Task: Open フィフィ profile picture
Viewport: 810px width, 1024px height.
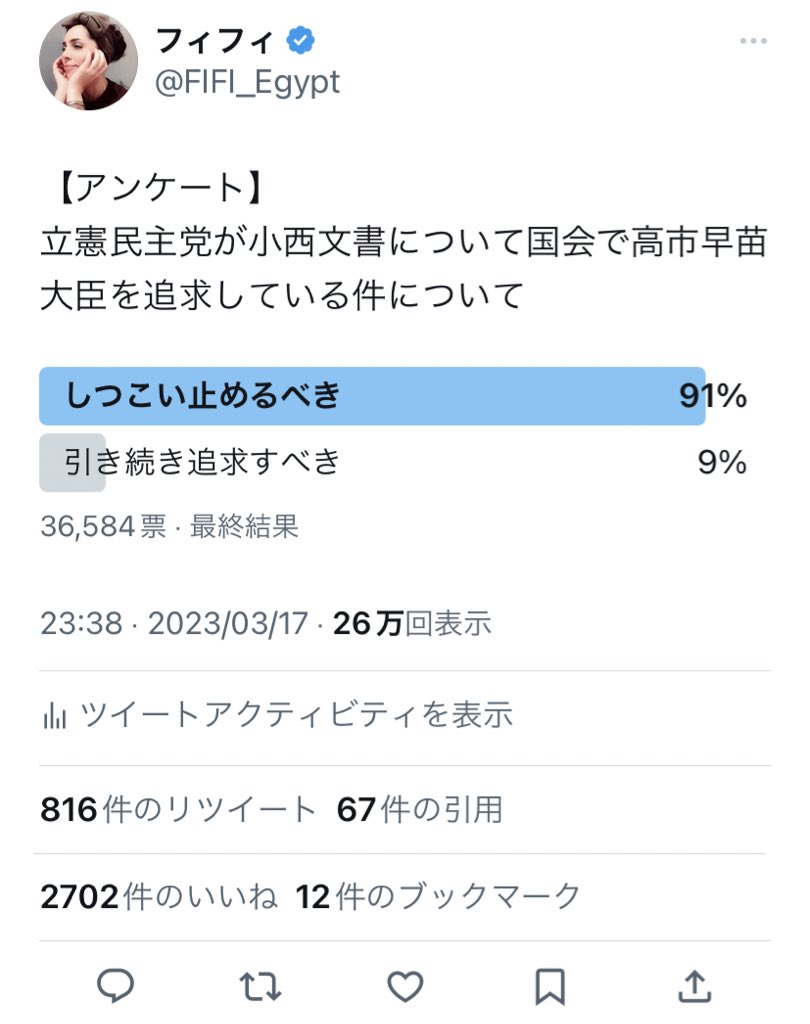Action: coord(88,61)
